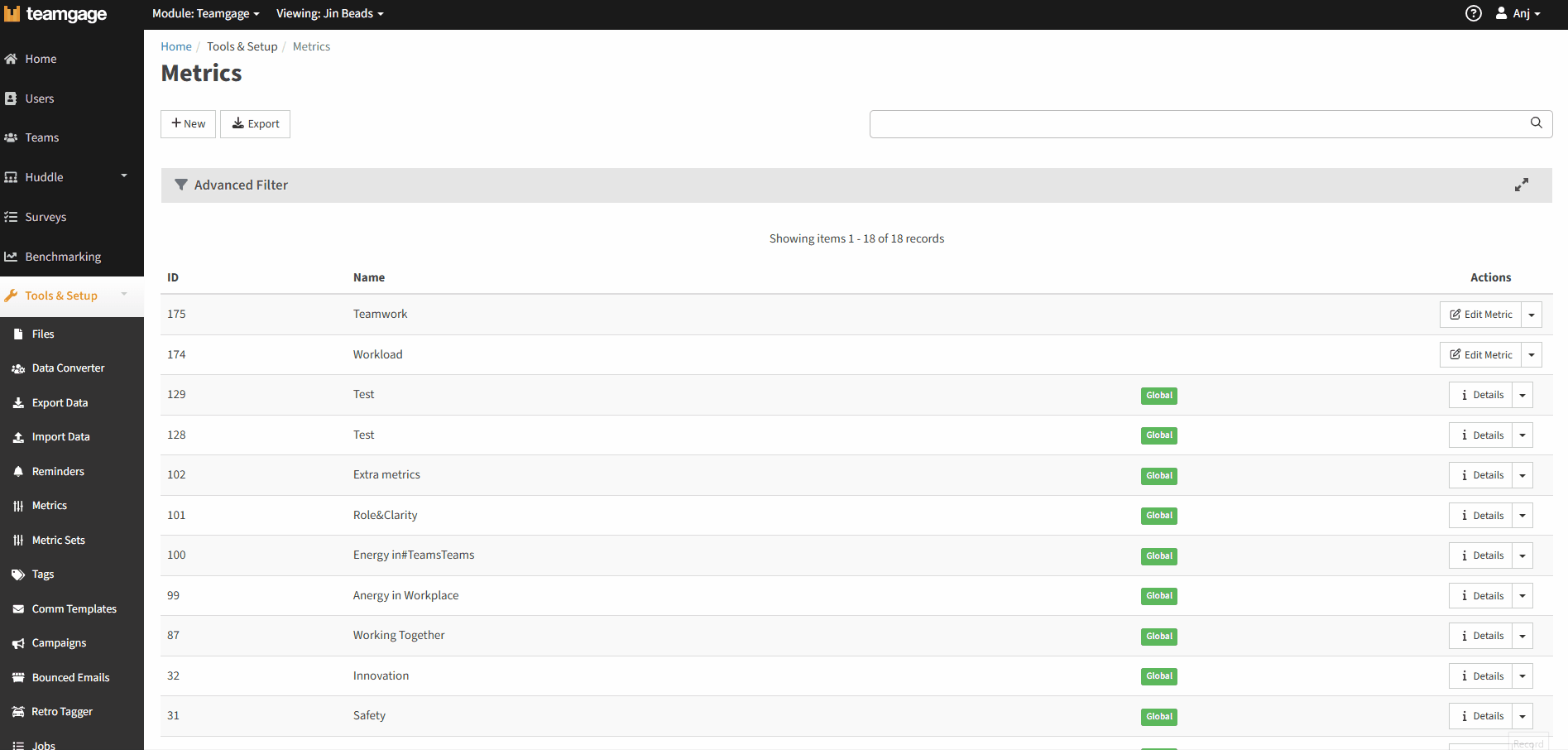Click the Metric Sets sliders icon
The width and height of the screenshot is (1568, 750).
18,541
